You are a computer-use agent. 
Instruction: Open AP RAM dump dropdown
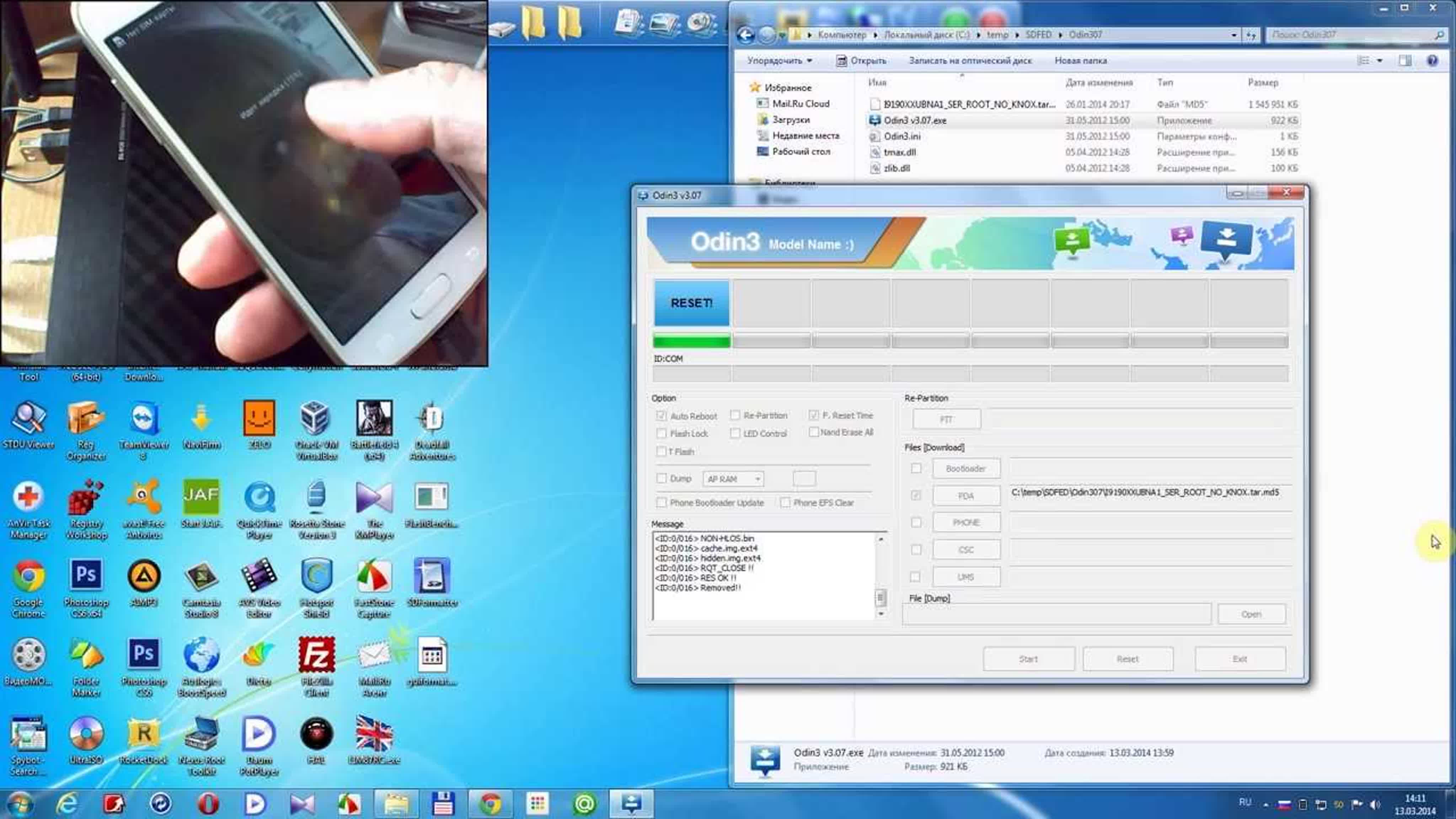pyautogui.click(x=734, y=479)
